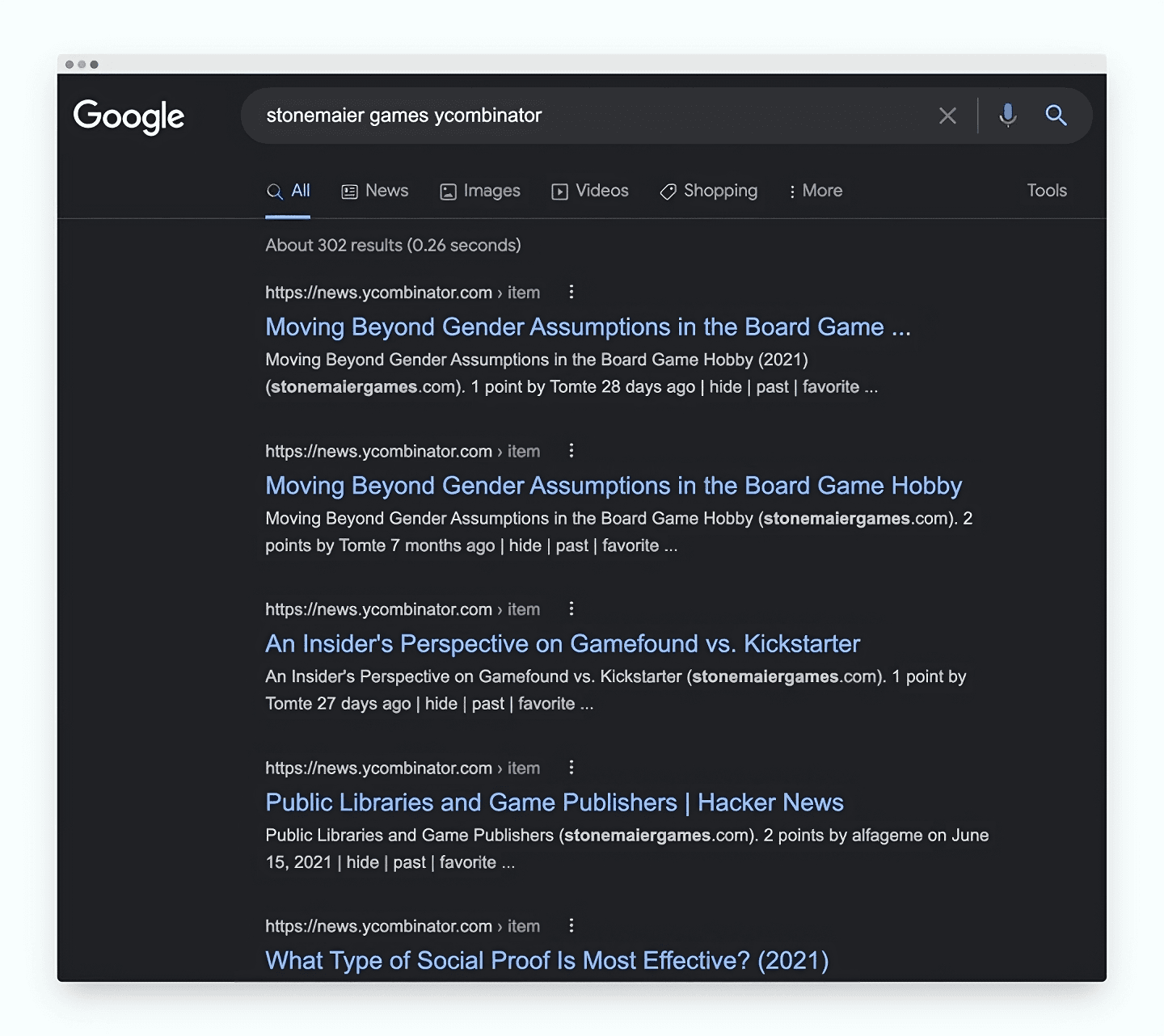Image resolution: width=1164 pixels, height=1036 pixels.
Task: Click snippet mentioning 'alfageme on June 15, 2021'
Action: pos(627,849)
